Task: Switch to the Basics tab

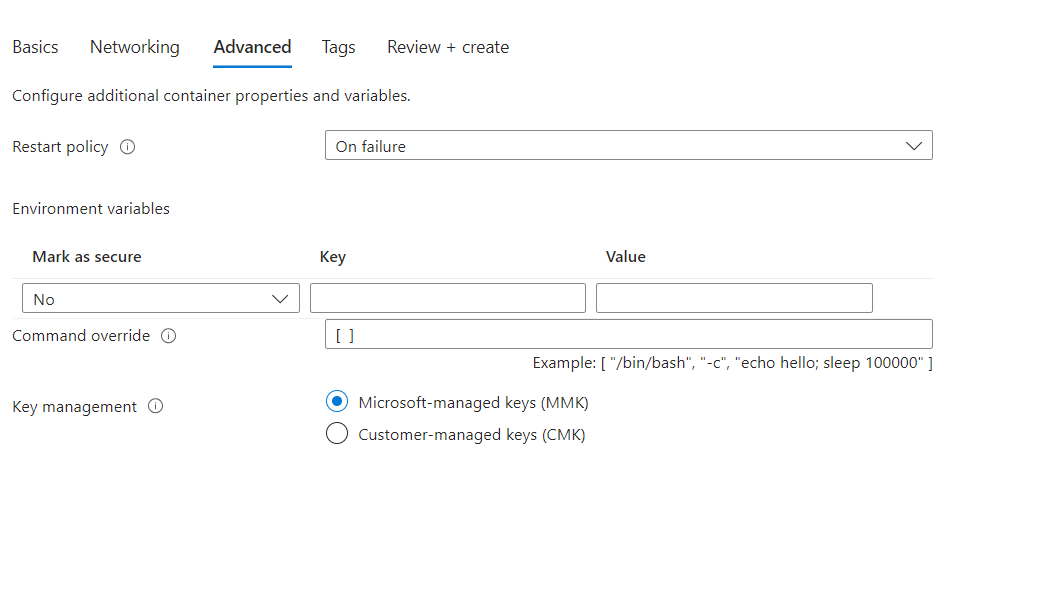Action: point(35,47)
